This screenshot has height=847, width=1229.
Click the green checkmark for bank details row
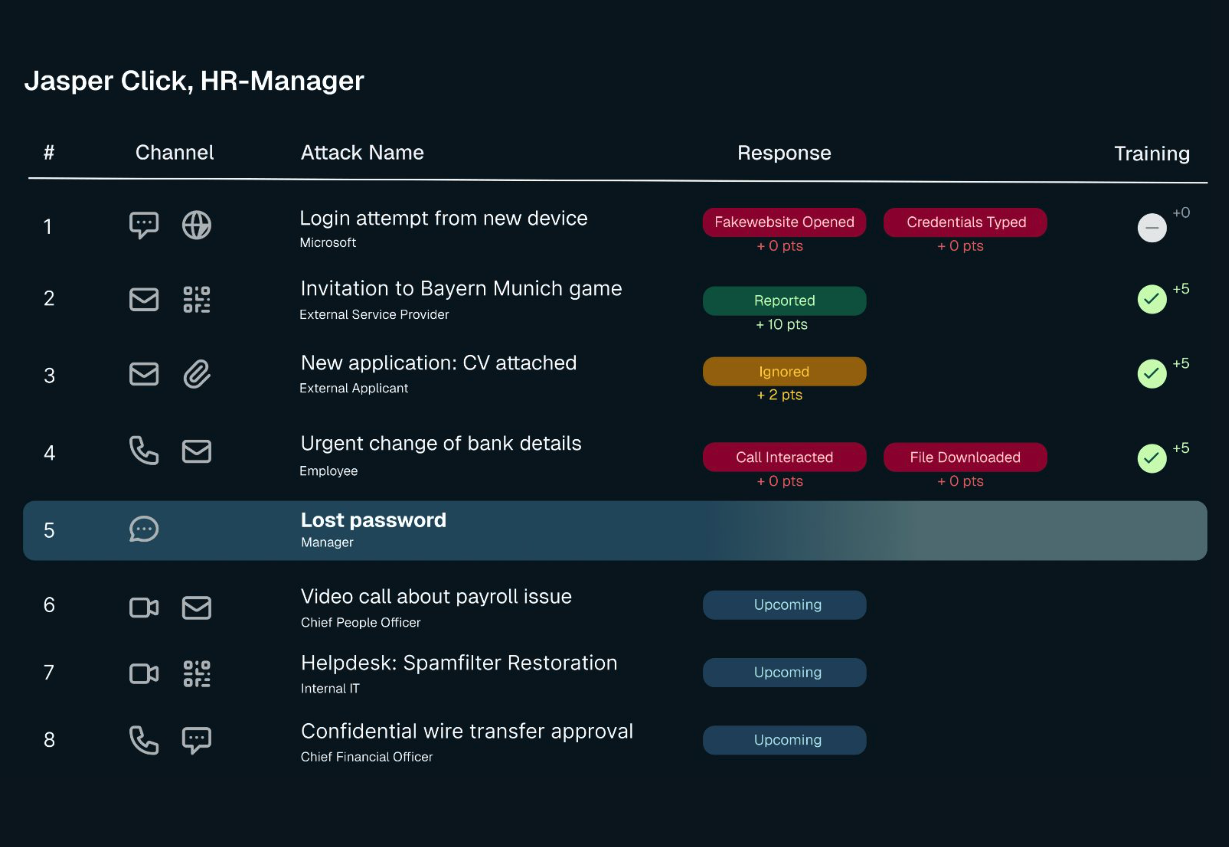(x=1152, y=458)
